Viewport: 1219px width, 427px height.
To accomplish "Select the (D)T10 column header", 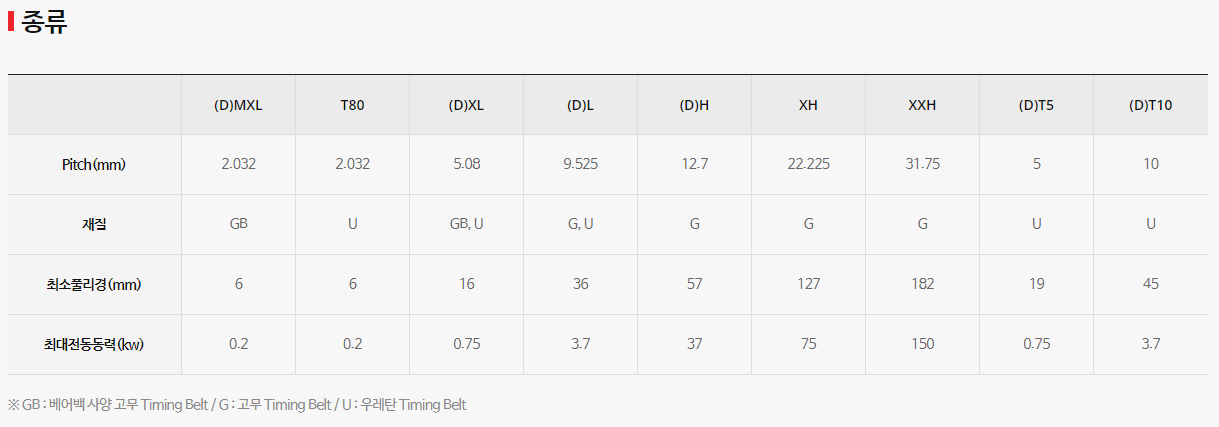I will tap(1150, 105).
